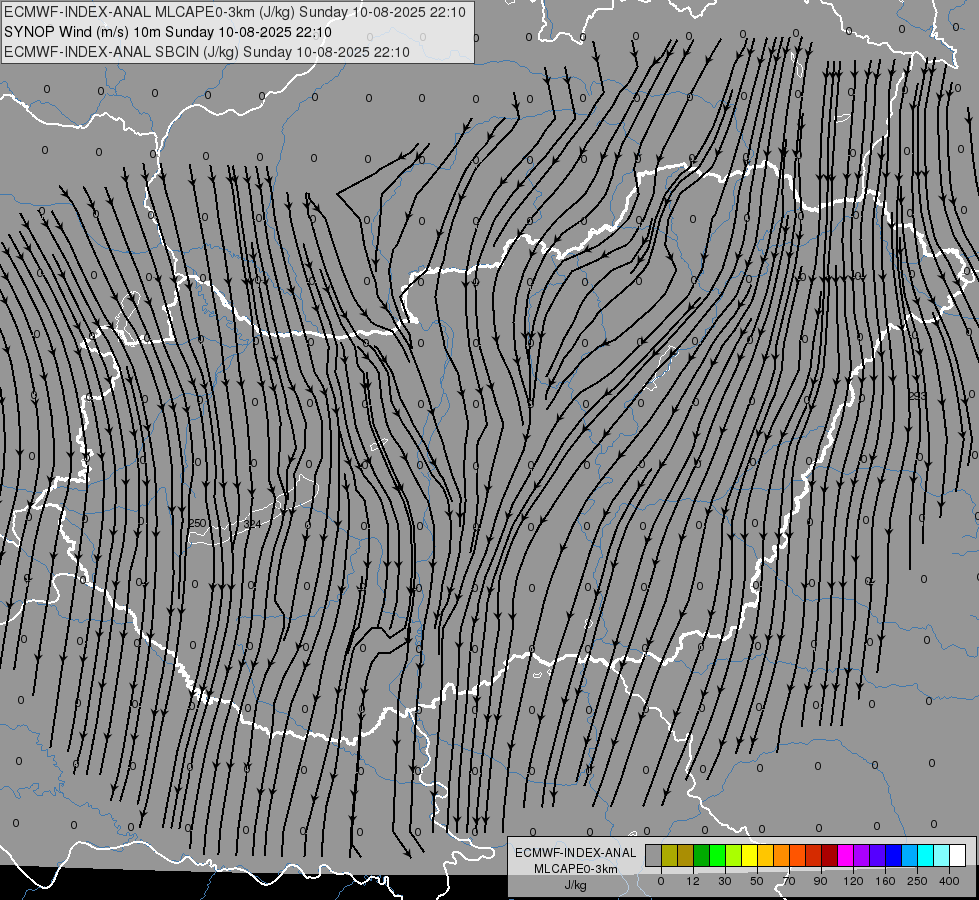The image size is (979, 900).
Task: Click the legend text 'MLCAPE0-3km'
Action: click(576, 869)
